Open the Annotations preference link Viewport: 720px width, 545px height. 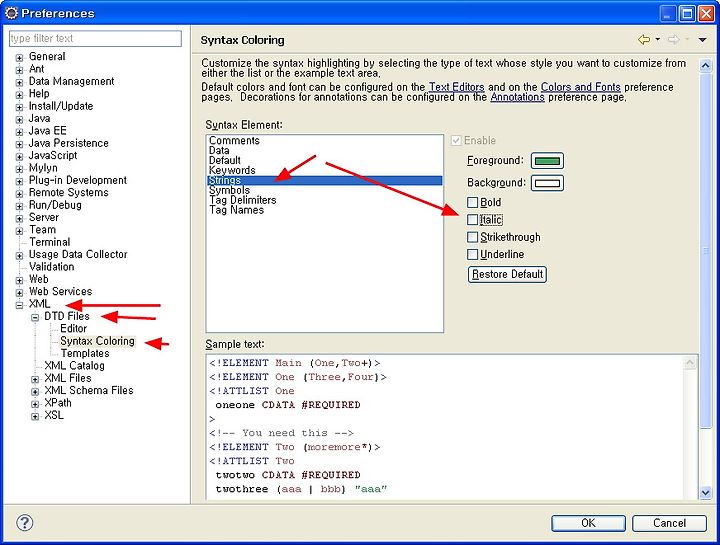click(518, 97)
